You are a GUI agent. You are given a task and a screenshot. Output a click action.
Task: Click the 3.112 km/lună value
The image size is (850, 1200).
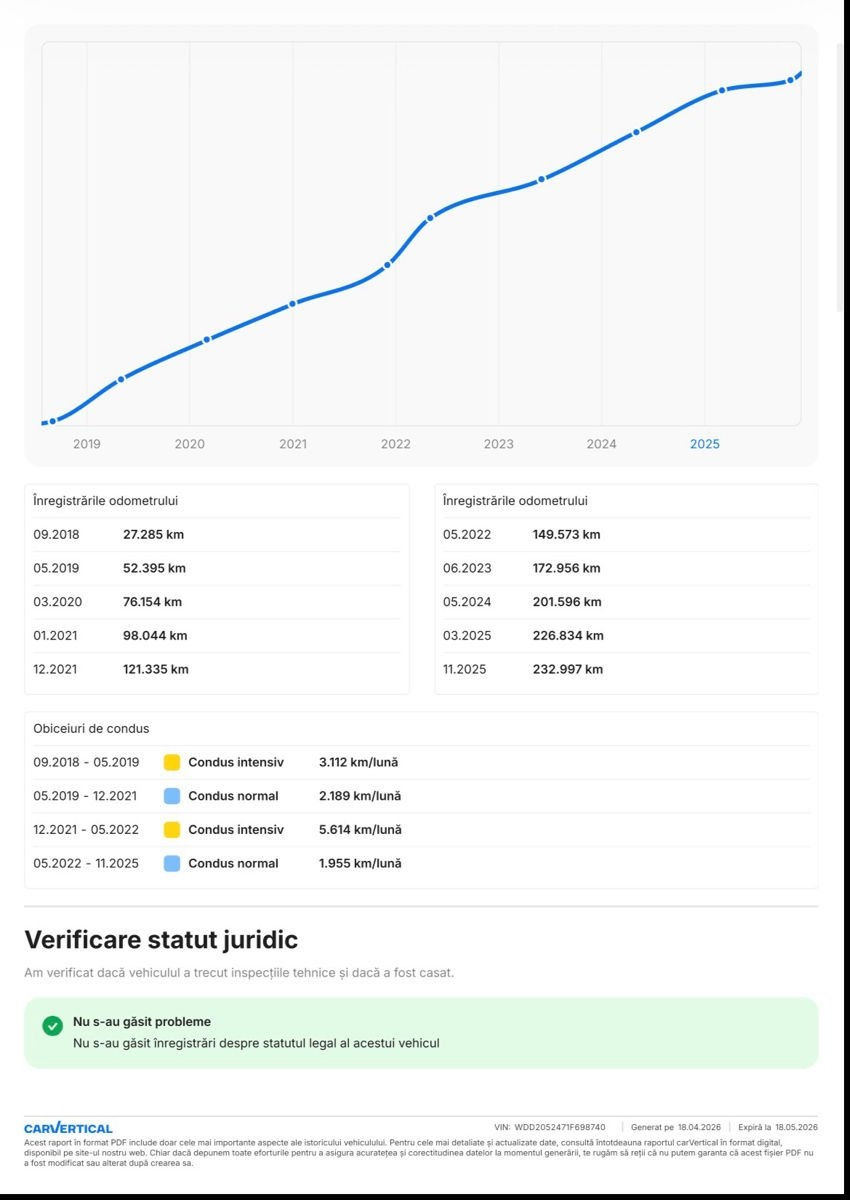click(x=358, y=762)
